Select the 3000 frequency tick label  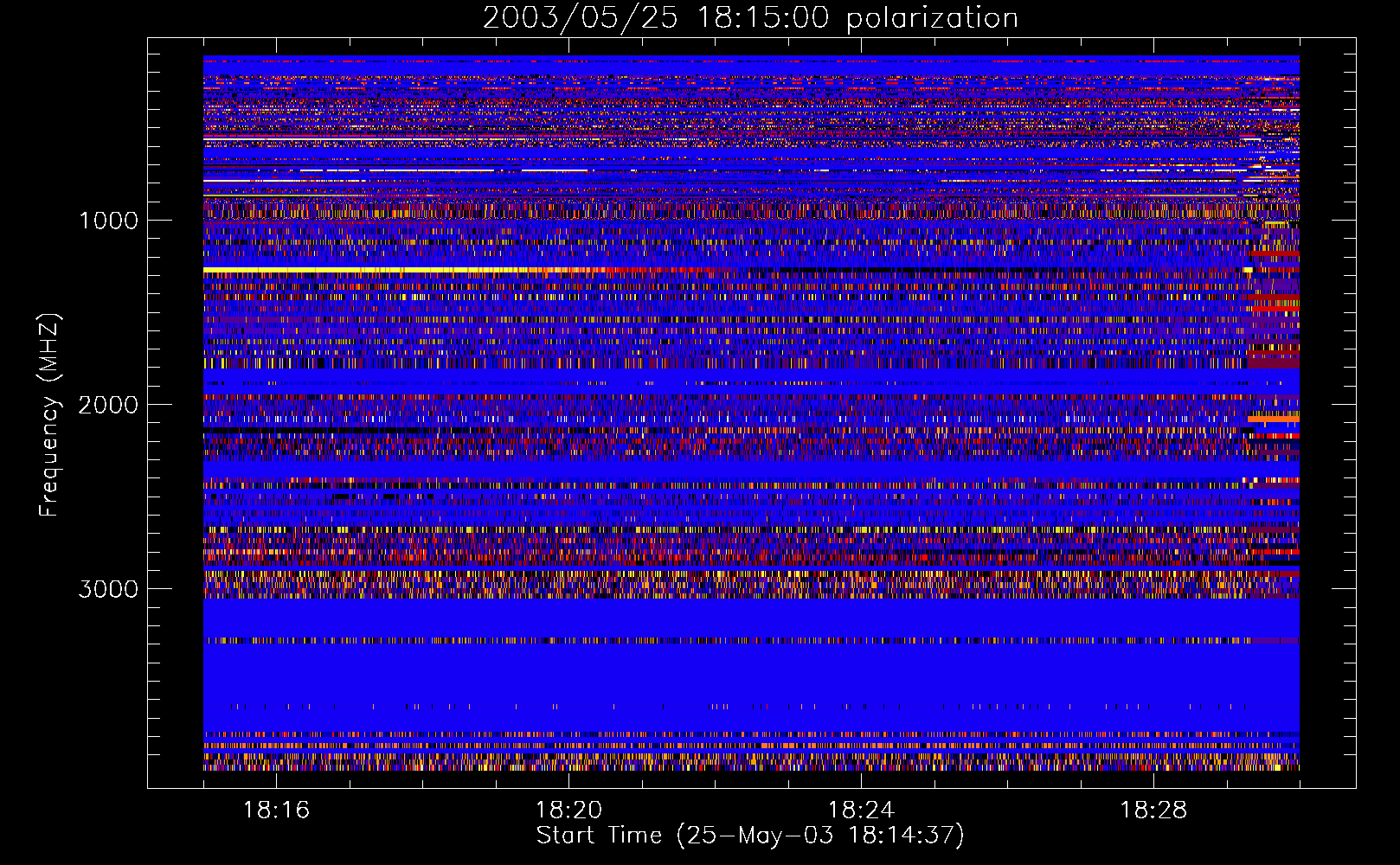coord(108,589)
